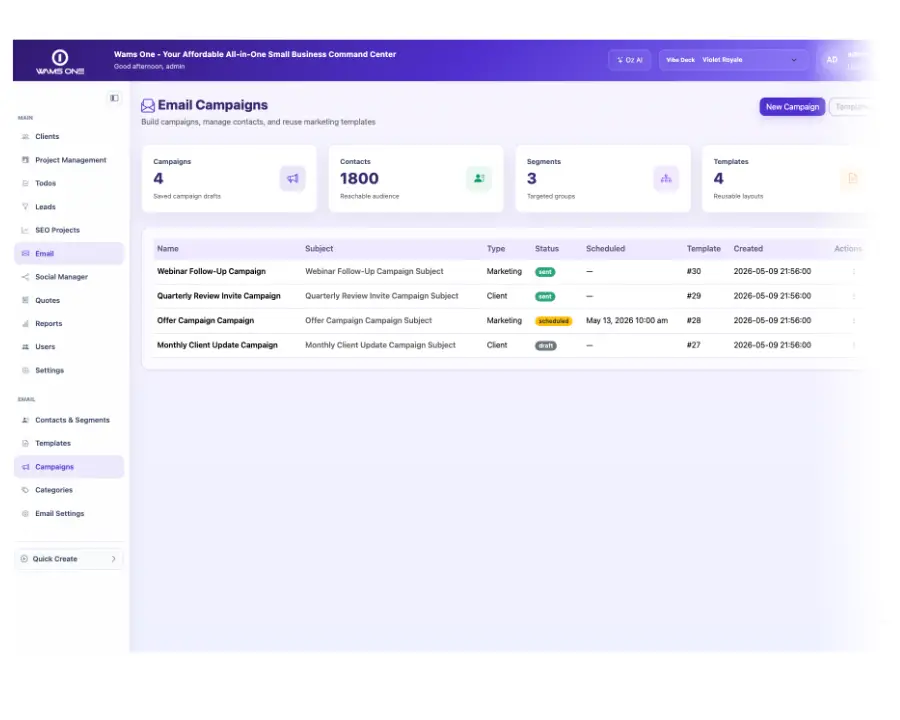Click the AD user avatar
Viewport: 900px width, 720px height.
832,60
